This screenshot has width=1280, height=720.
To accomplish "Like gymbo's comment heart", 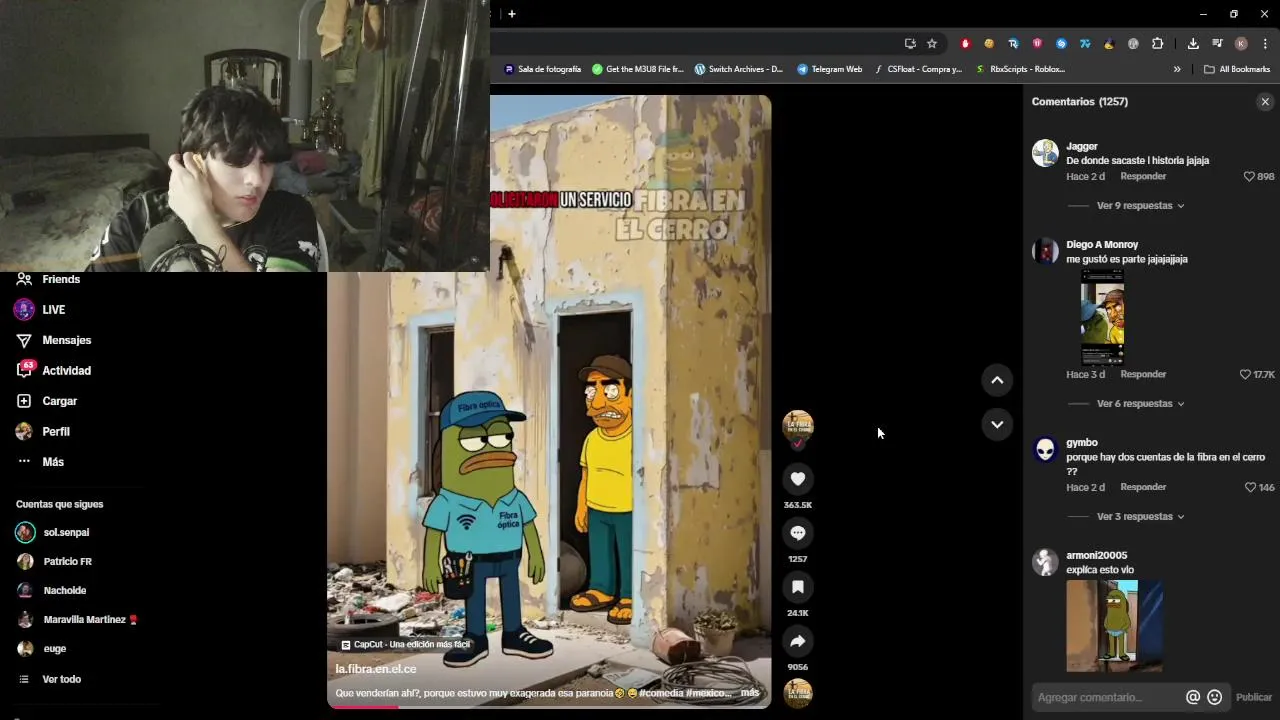I will 1250,487.
